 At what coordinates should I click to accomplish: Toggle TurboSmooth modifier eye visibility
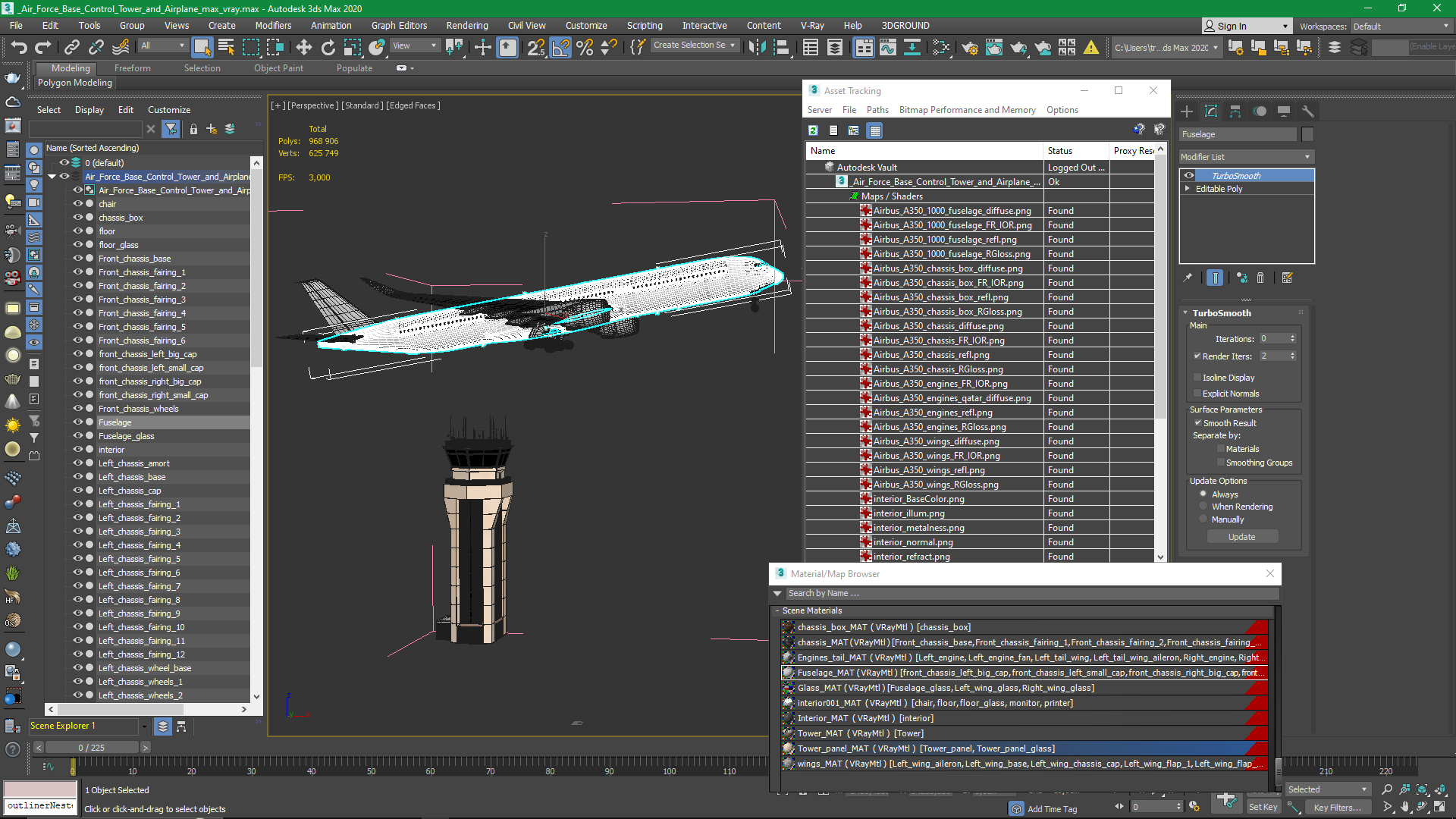[1189, 175]
